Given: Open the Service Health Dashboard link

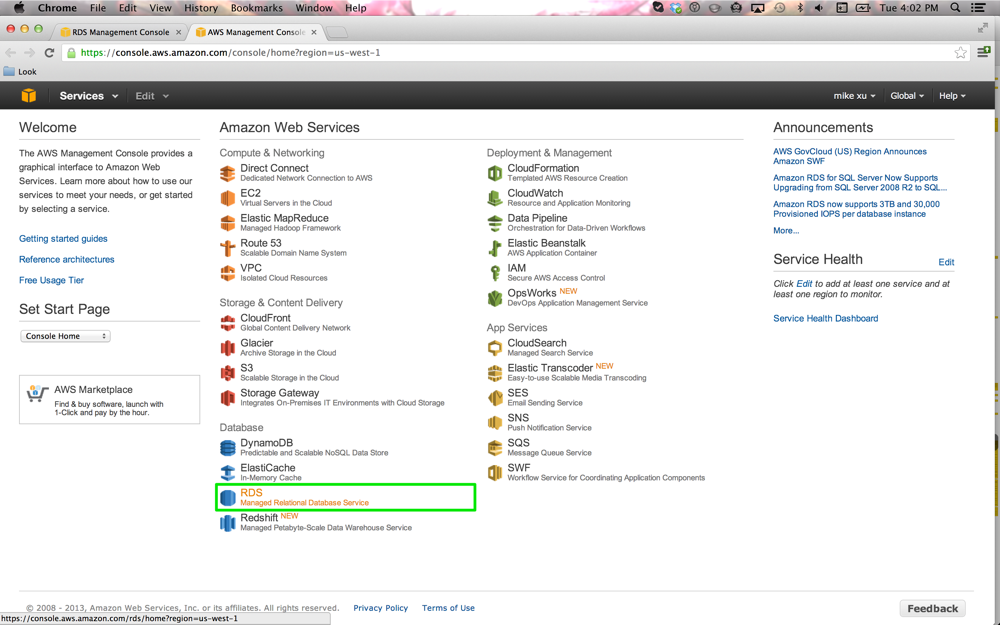Looking at the screenshot, I should click(825, 318).
